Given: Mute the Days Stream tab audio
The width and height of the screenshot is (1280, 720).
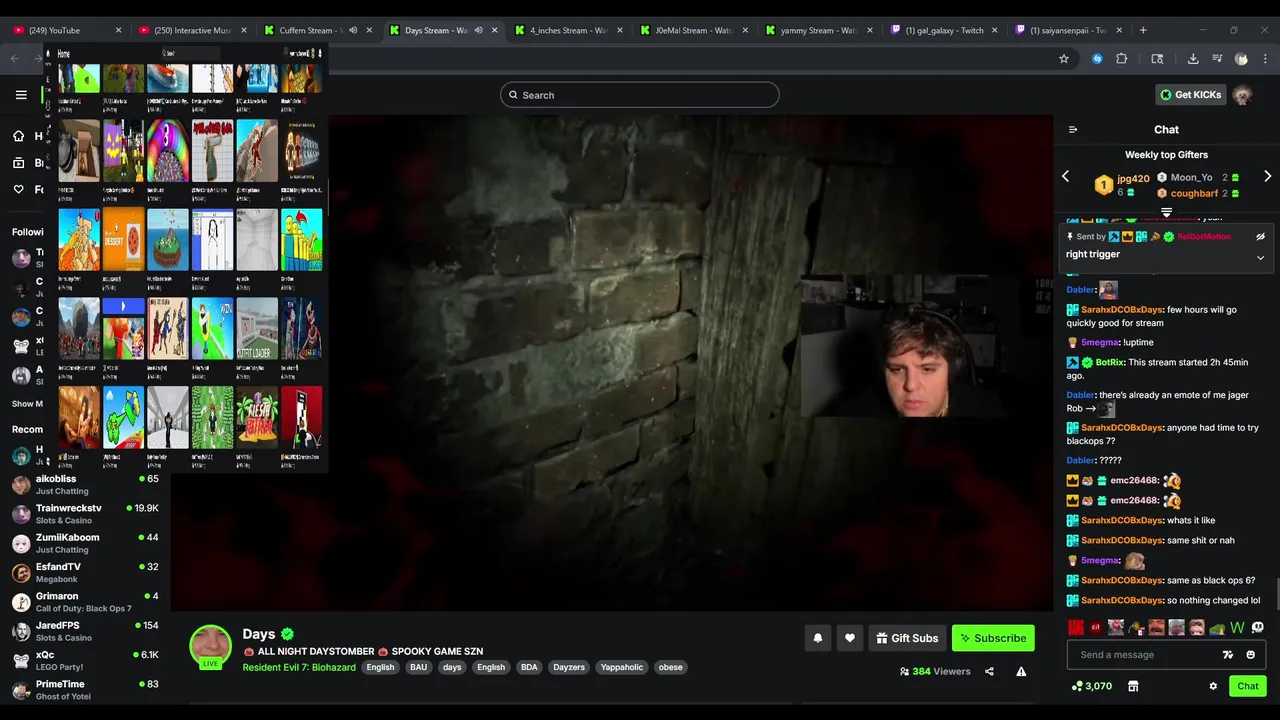Looking at the screenshot, I should click(478, 30).
